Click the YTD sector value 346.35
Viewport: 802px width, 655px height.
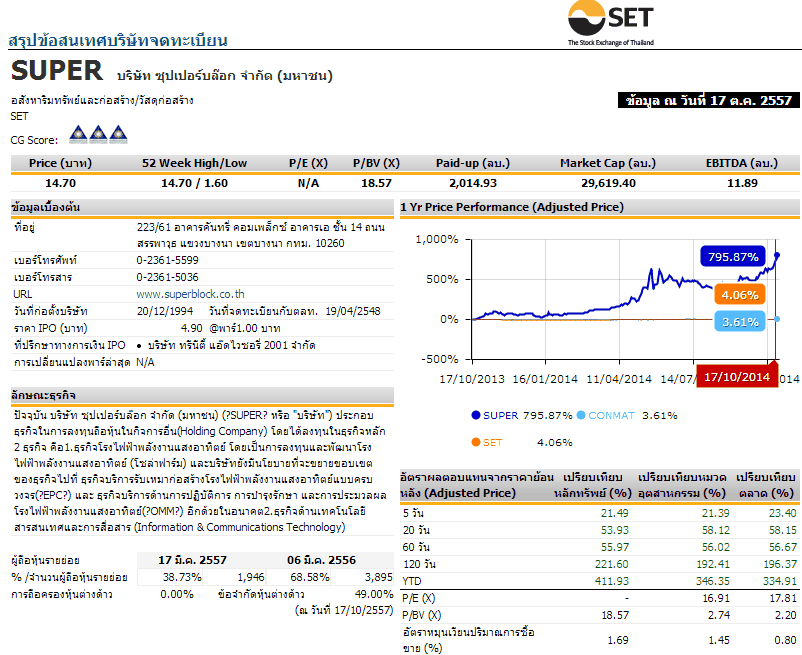click(x=712, y=581)
